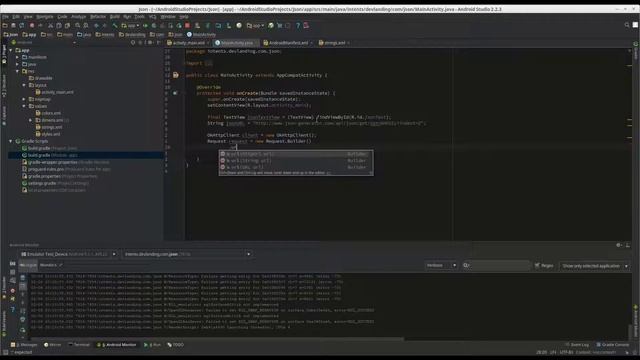Click the Search Everywhere magnifier at top right
The image size is (640, 360).
627,25
